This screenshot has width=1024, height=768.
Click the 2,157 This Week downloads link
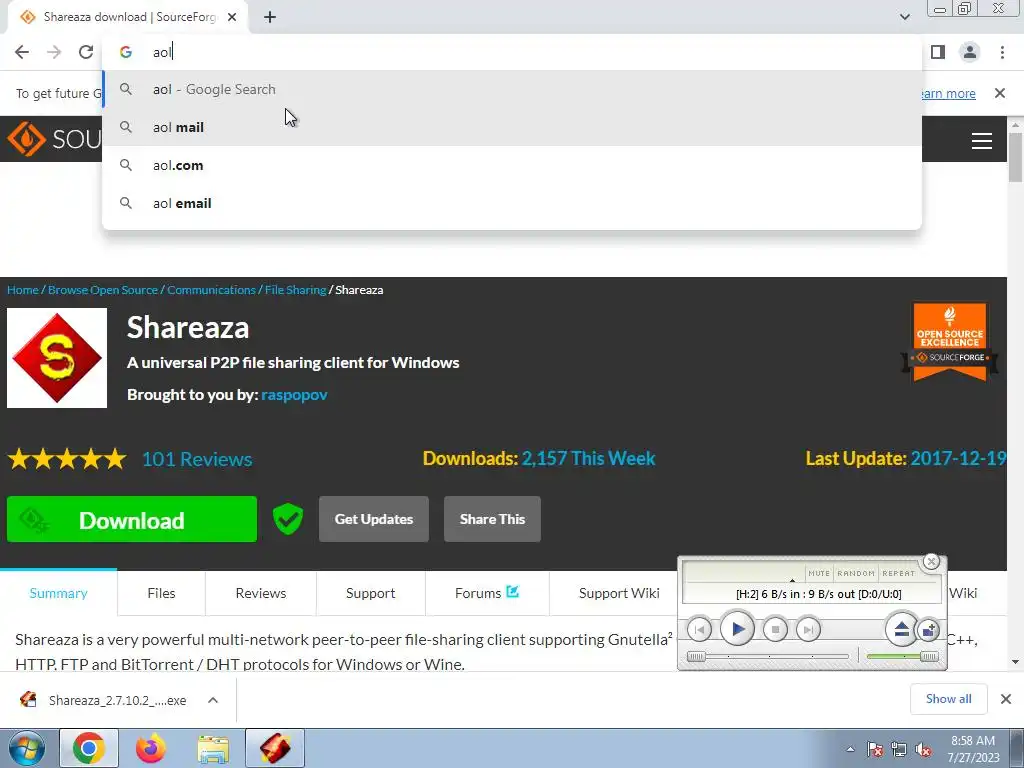[x=588, y=458]
